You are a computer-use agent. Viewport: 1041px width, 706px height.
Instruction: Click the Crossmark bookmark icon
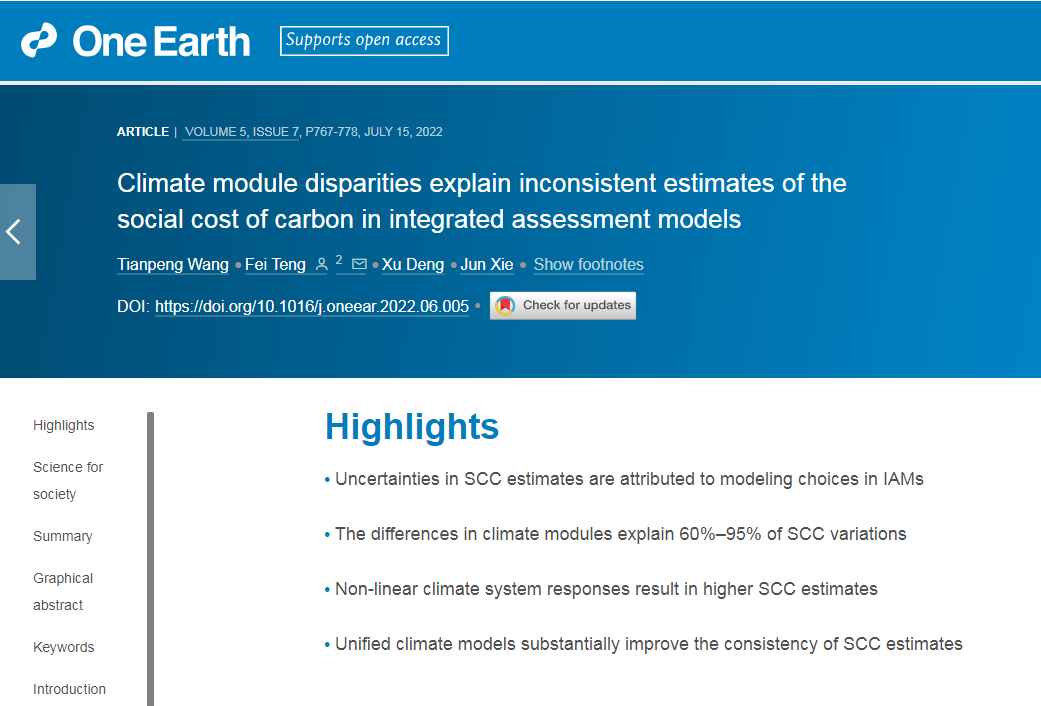(x=505, y=306)
